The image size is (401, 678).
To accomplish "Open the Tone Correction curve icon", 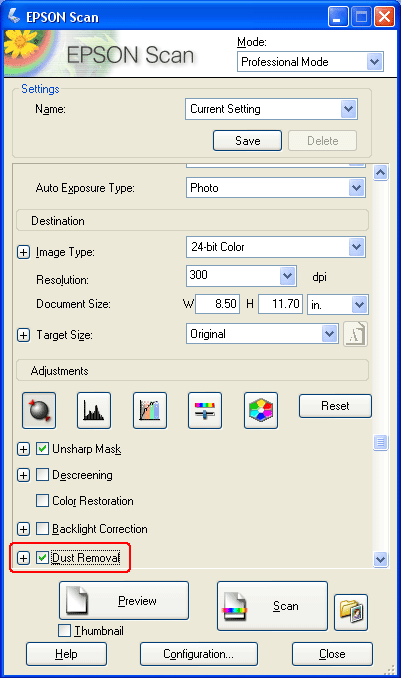I will pyautogui.click(x=150, y=410).
